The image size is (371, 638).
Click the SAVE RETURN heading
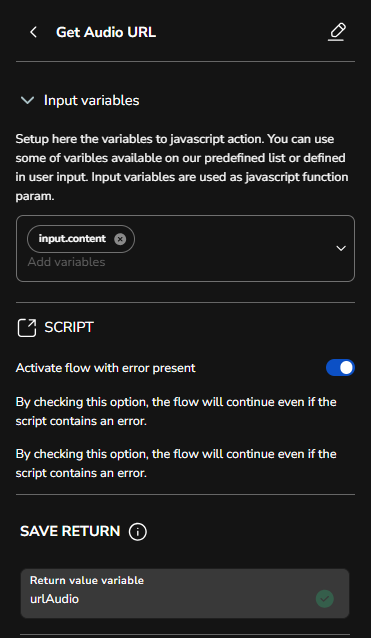70,531
